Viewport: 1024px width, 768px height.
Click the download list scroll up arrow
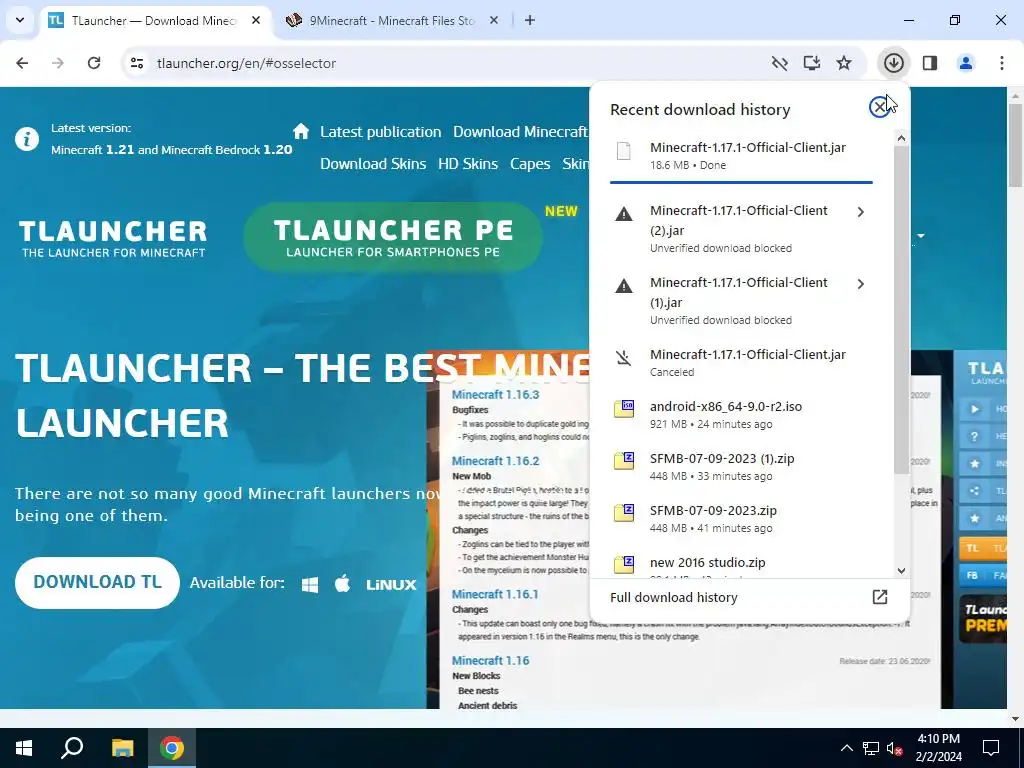(x=901, y=138)
